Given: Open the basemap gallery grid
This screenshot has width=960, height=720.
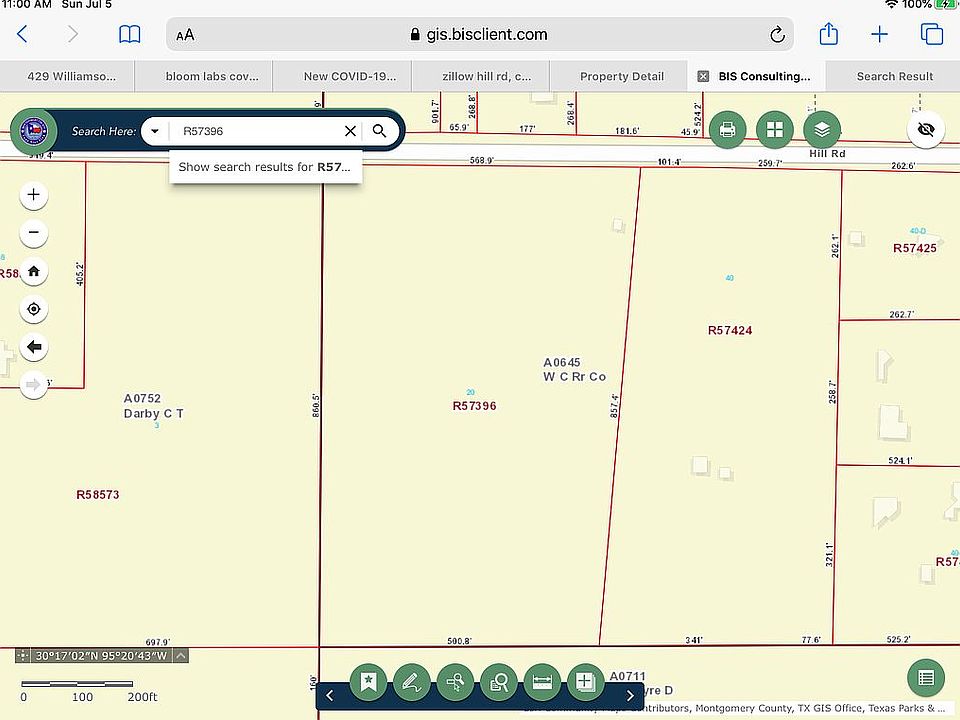Looking at the screenshot, I should (x=774, y=130).
